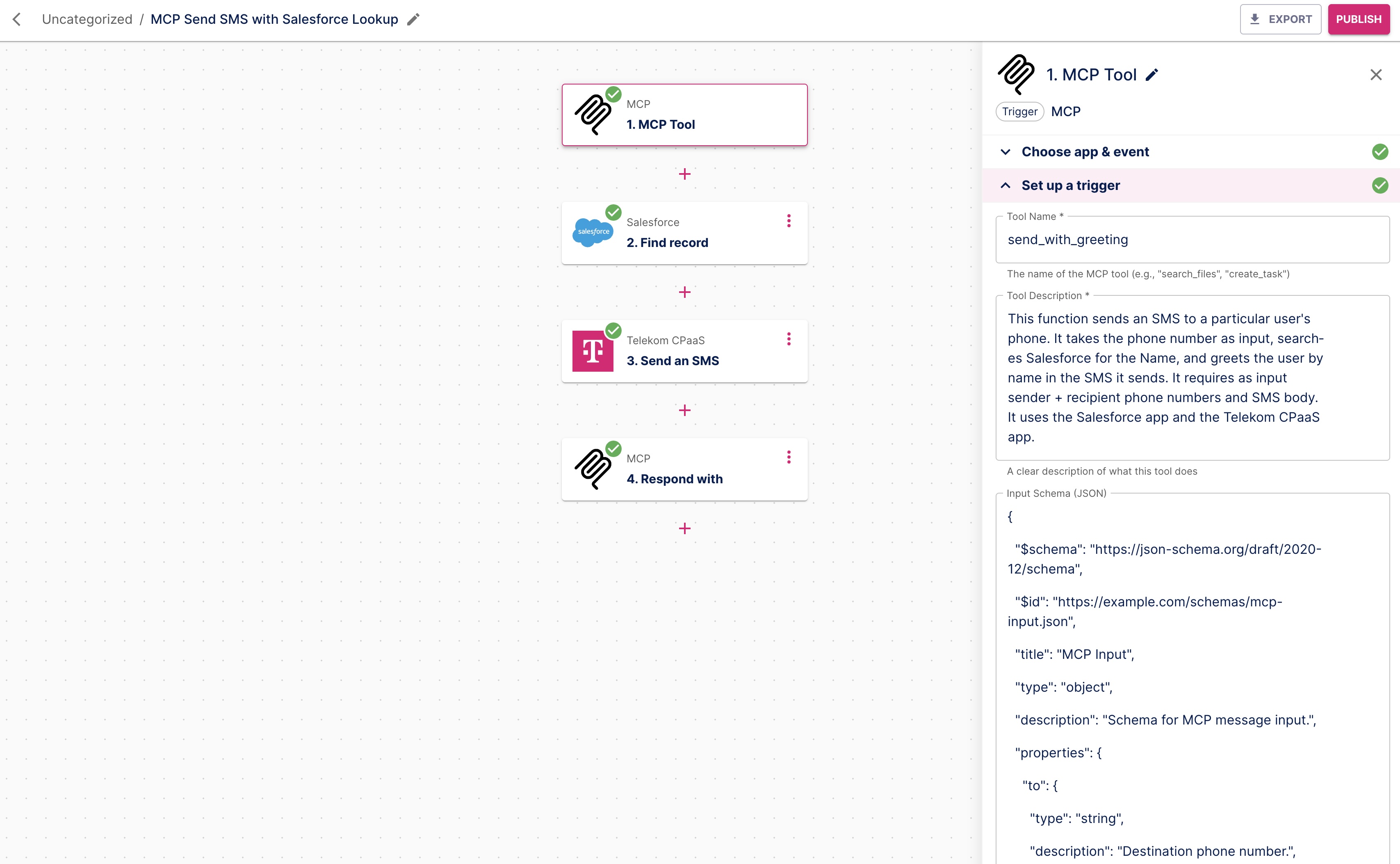Edit the workflow name with pencil icon

click(x=413, y=19)
